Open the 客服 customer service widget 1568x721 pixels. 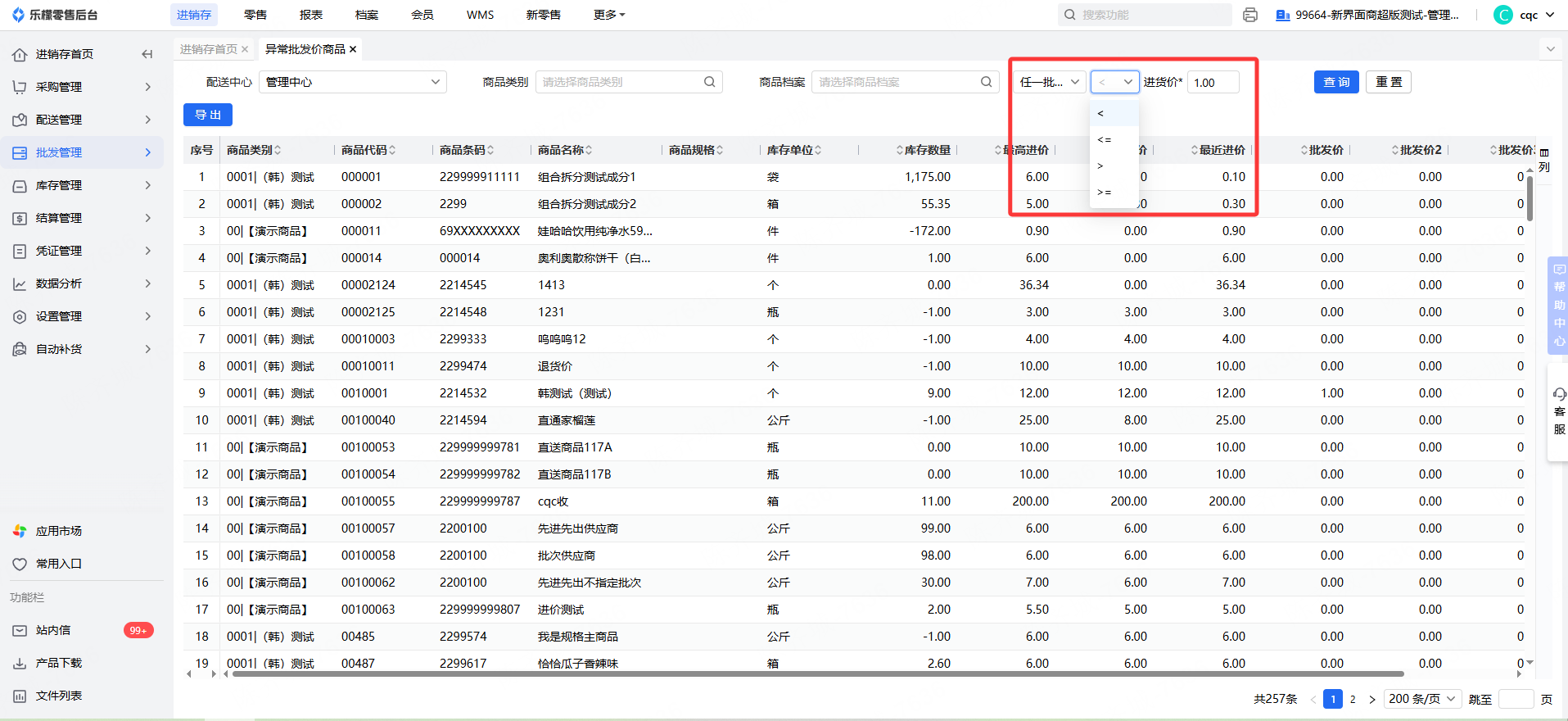1559,412
